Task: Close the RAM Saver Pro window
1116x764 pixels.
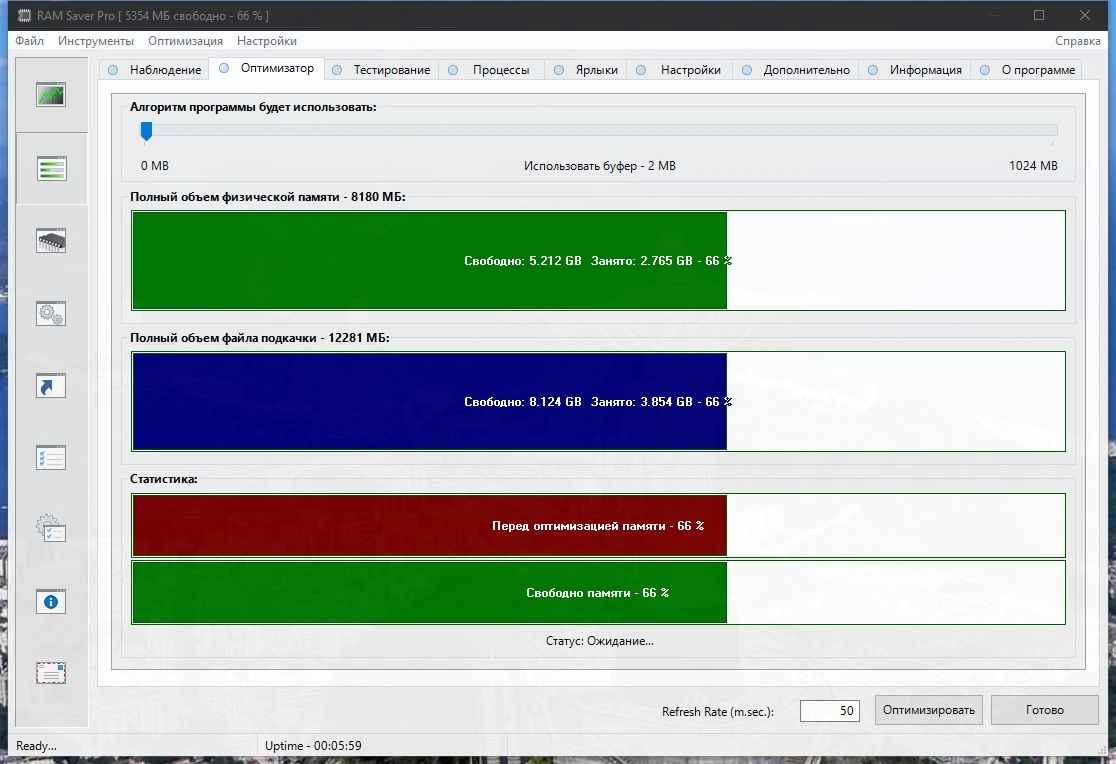Action: coord(1085,15)
